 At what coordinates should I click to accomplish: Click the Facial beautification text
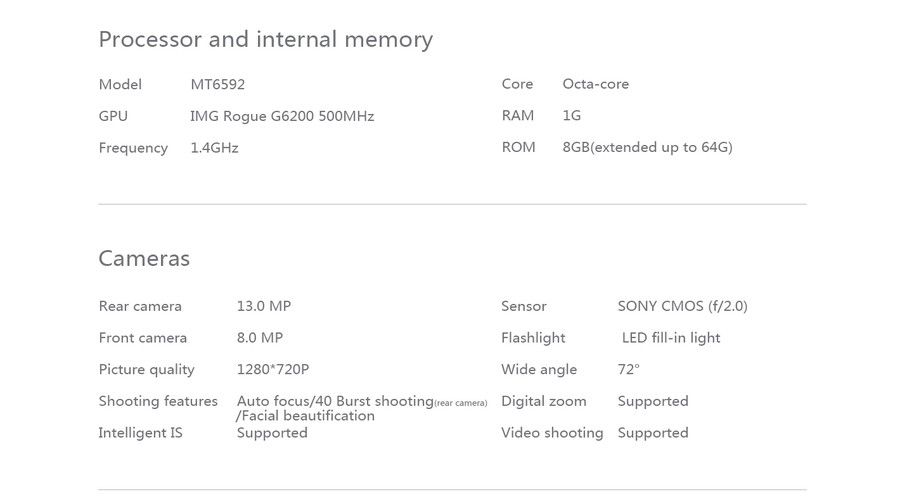308,416
